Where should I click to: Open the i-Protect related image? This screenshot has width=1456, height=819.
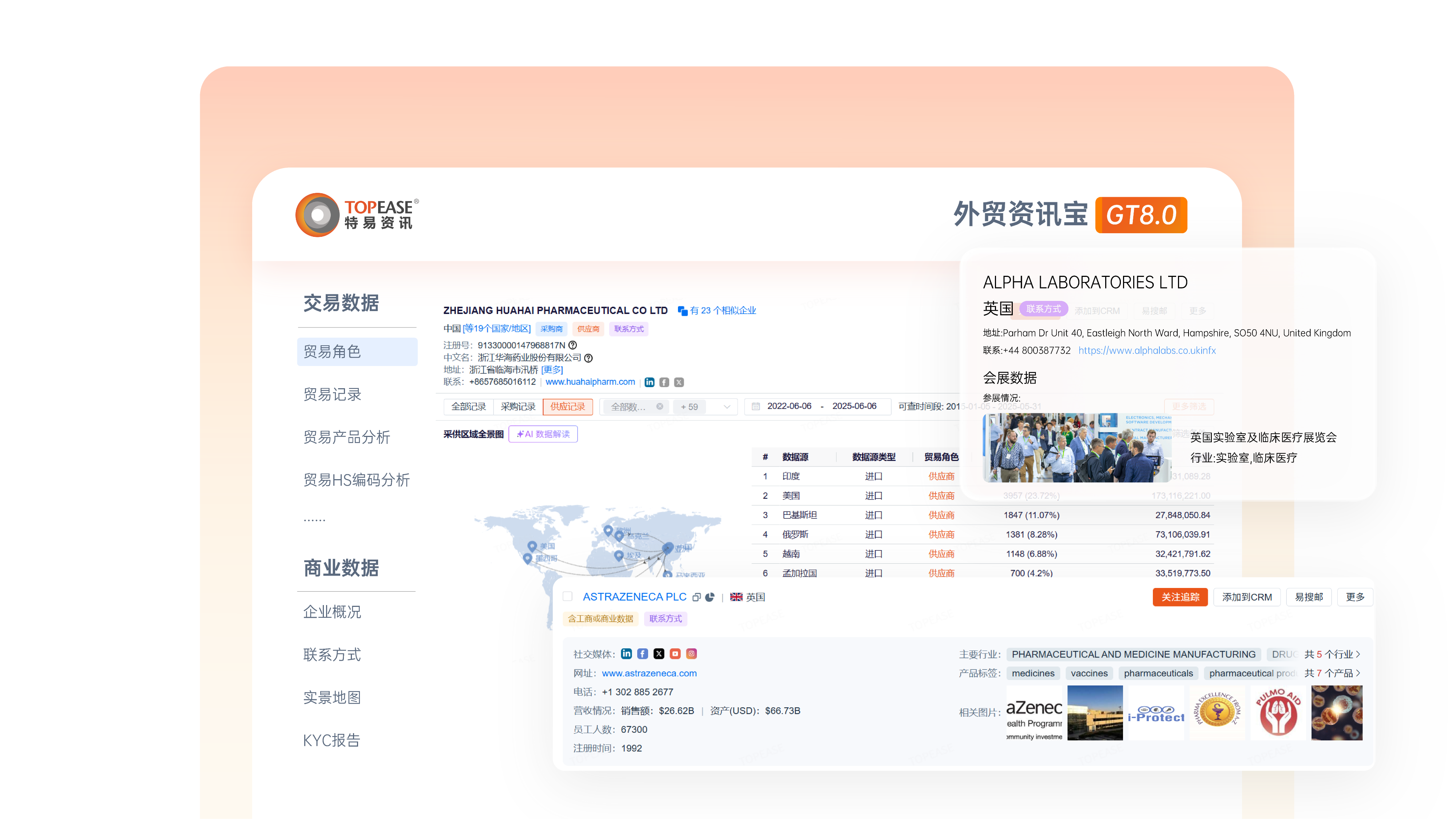click(x=1156, y=713)
